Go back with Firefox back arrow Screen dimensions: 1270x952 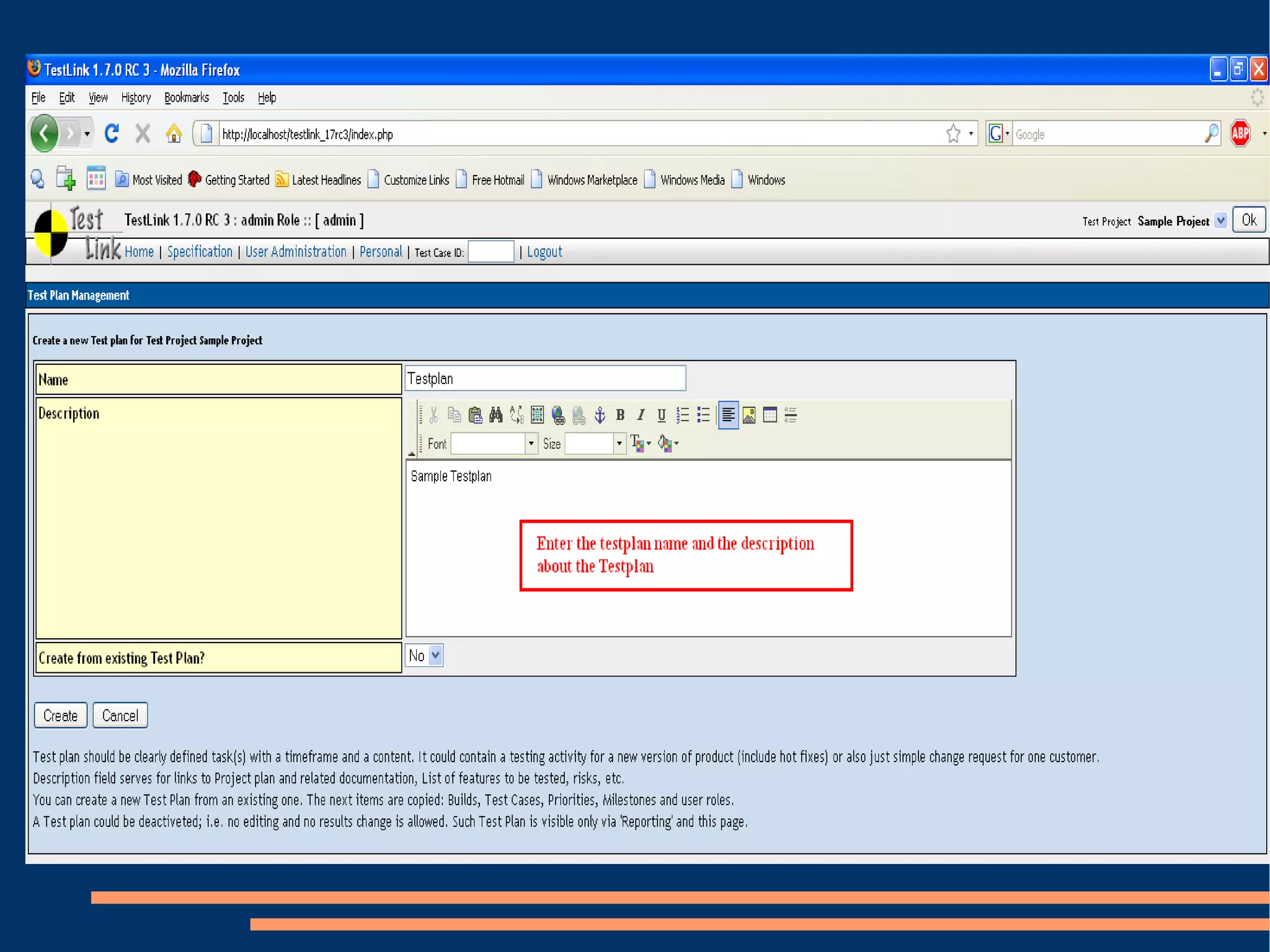[x=44, y=133]
